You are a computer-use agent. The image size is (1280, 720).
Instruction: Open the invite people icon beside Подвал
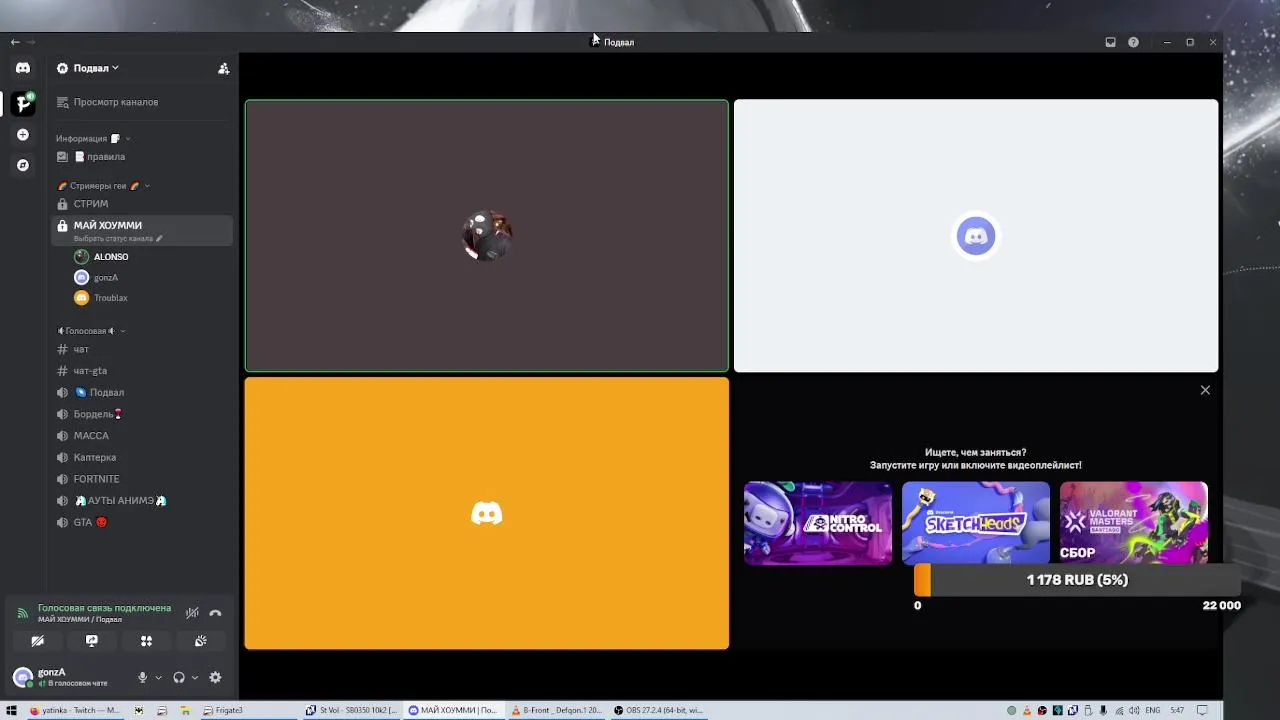(224, 68)
